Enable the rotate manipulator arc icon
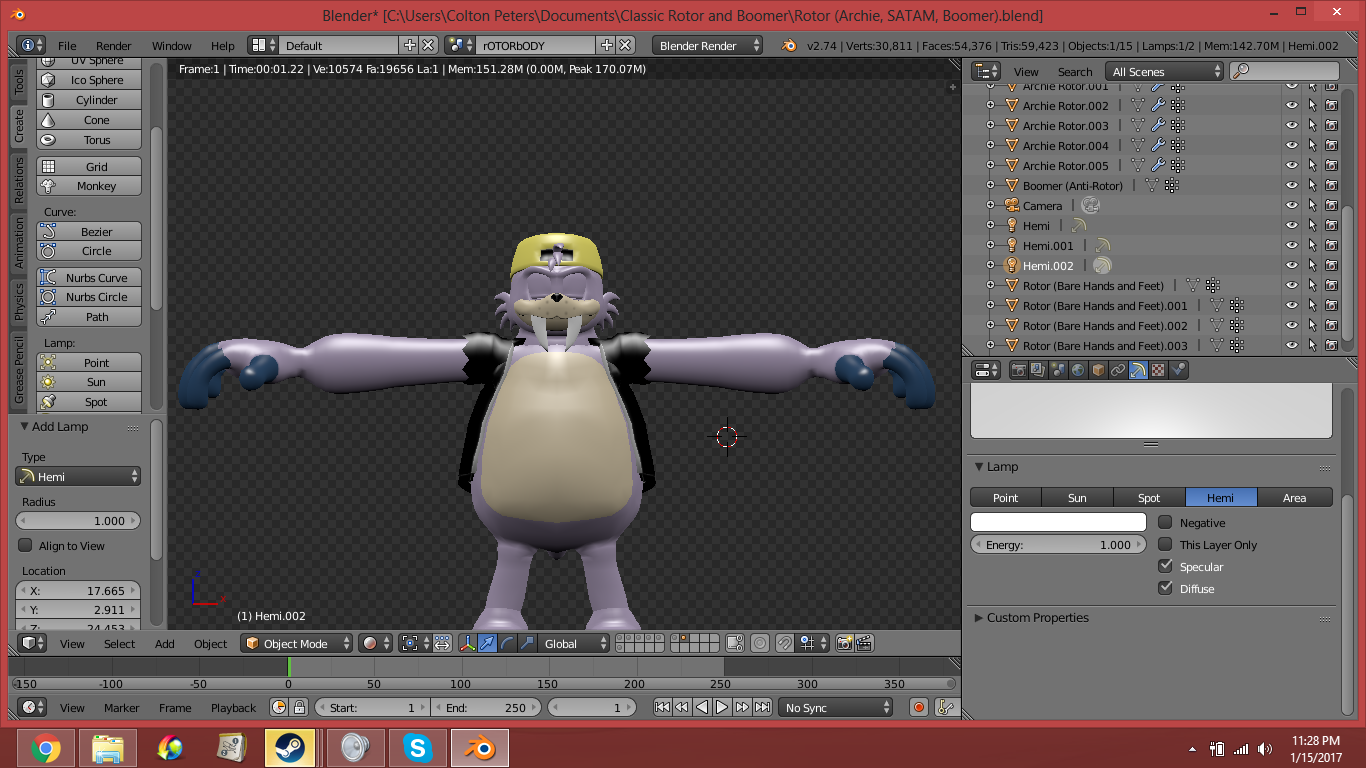The height and width of the screenshot is (768, 1366). [x=507, y=643]
